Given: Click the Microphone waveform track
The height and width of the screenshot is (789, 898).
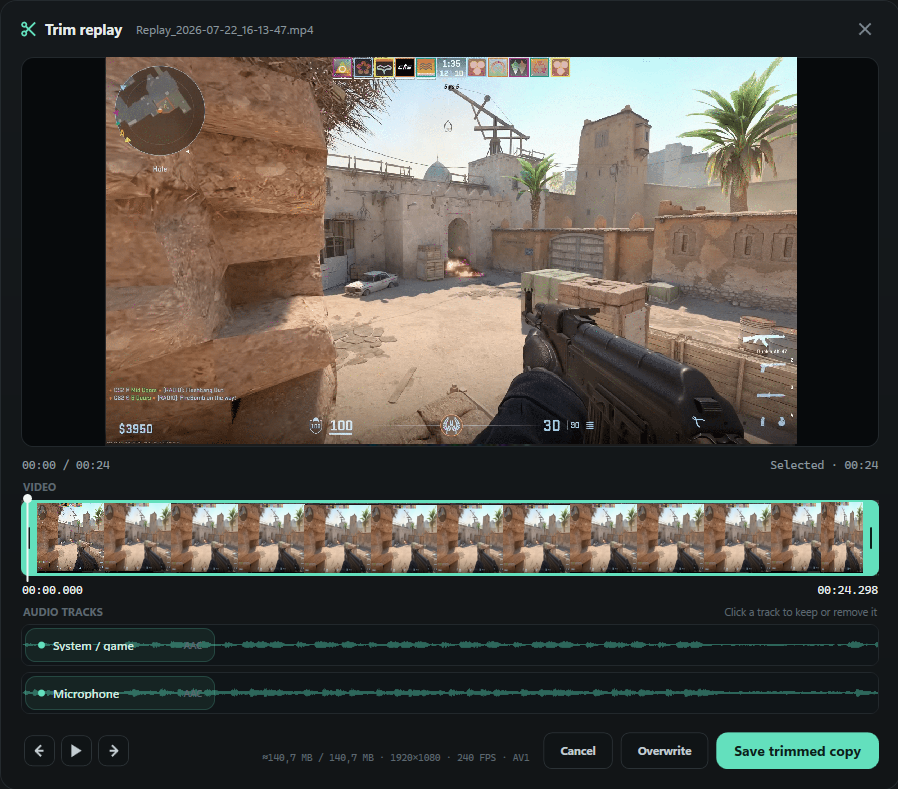Looking at the screenshot, I should 450,693.
